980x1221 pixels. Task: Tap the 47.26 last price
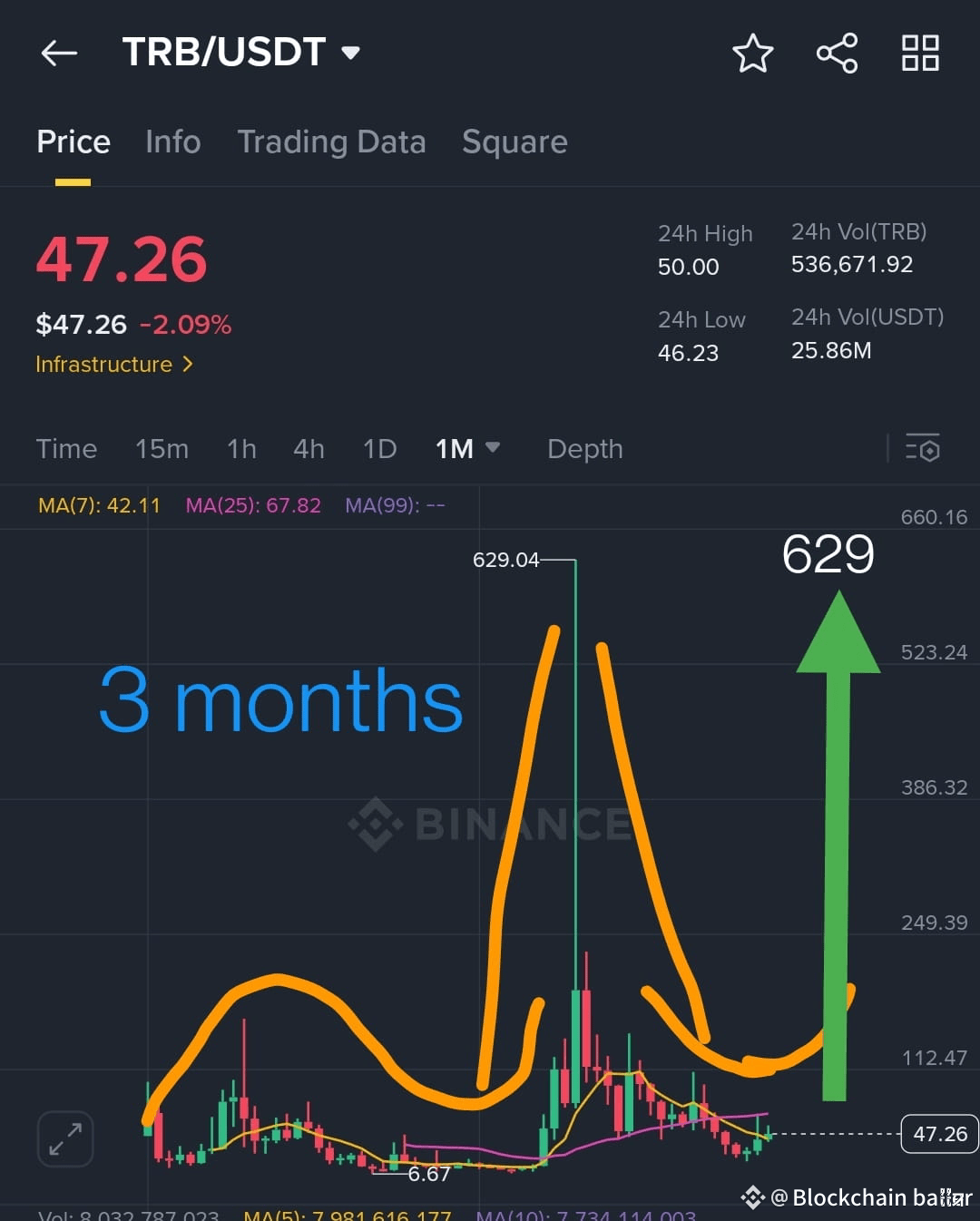[122, 259]
